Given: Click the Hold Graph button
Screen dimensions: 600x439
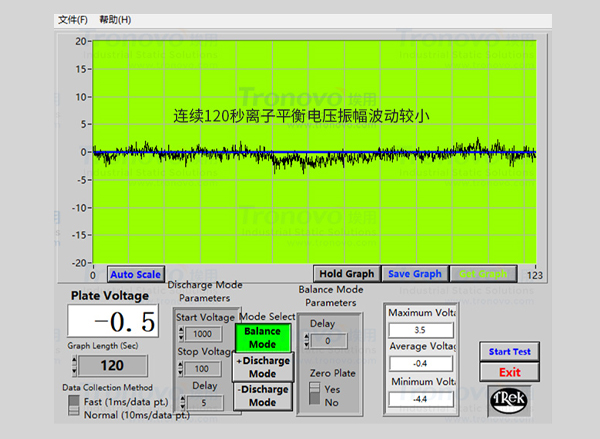Looking at the screenshot, I should tap(347, 274).
